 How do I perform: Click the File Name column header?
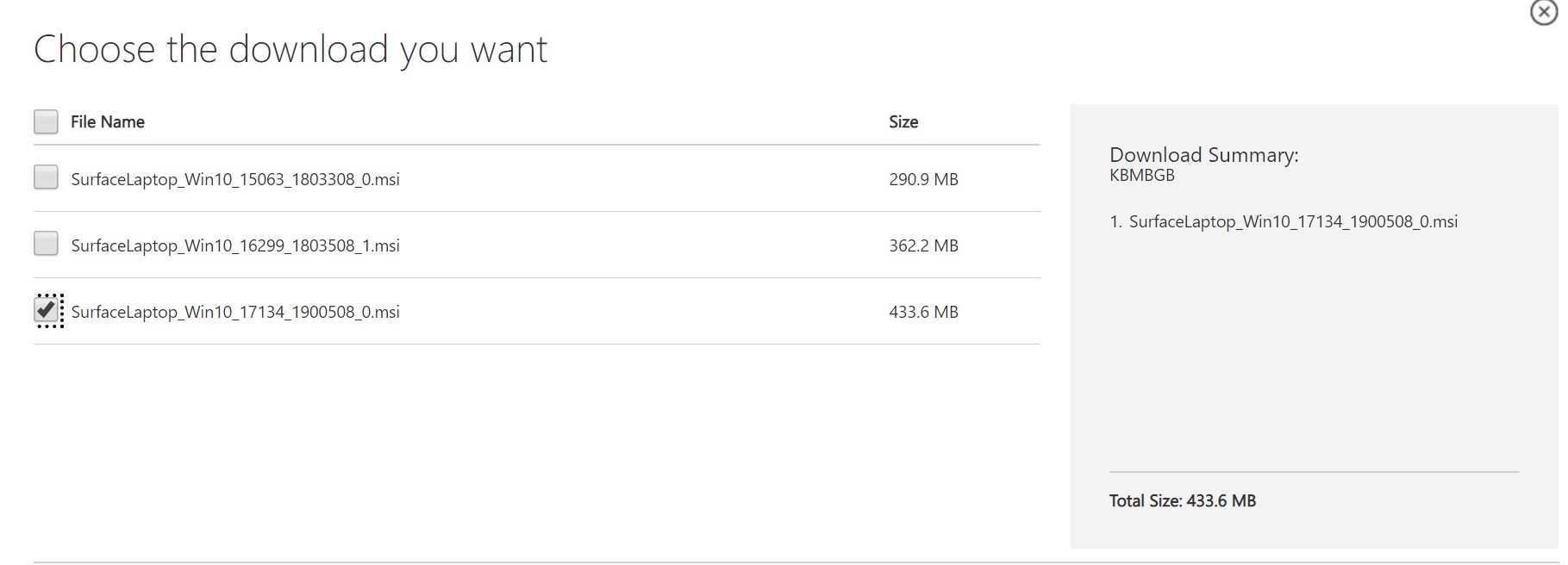pyautogui.click(x=108, y=121)
